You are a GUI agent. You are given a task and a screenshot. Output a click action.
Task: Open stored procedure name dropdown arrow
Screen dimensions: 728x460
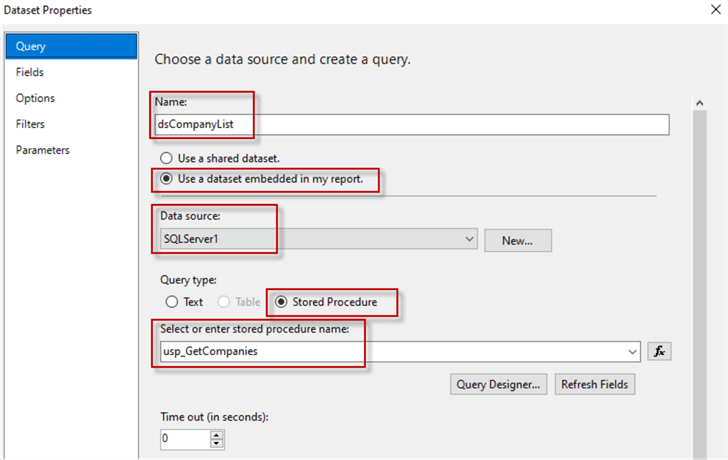click(x=632, y=351)
